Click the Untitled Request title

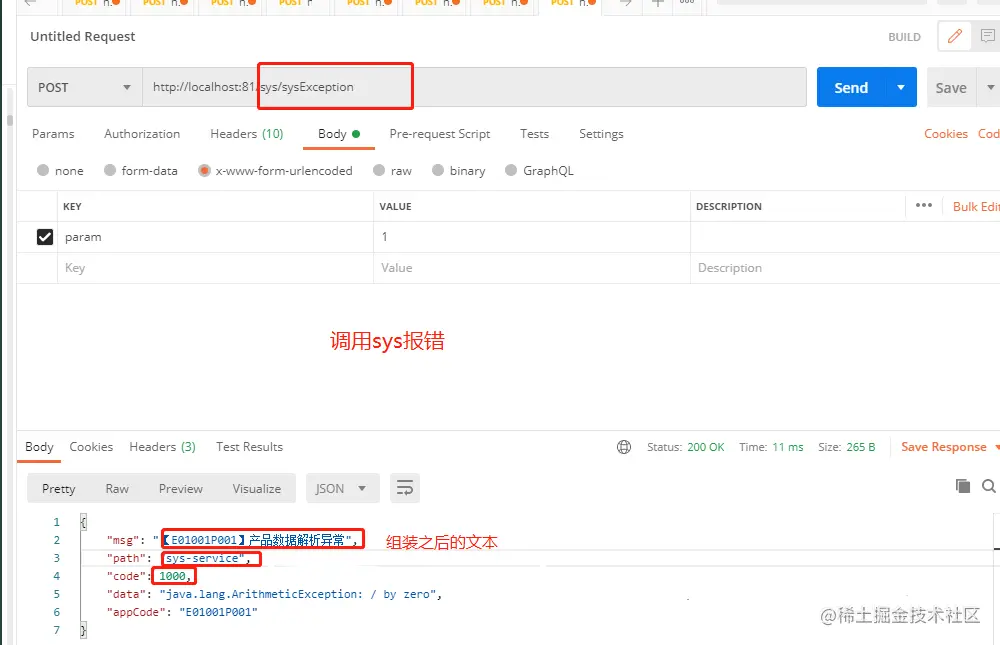coord(83,36)
